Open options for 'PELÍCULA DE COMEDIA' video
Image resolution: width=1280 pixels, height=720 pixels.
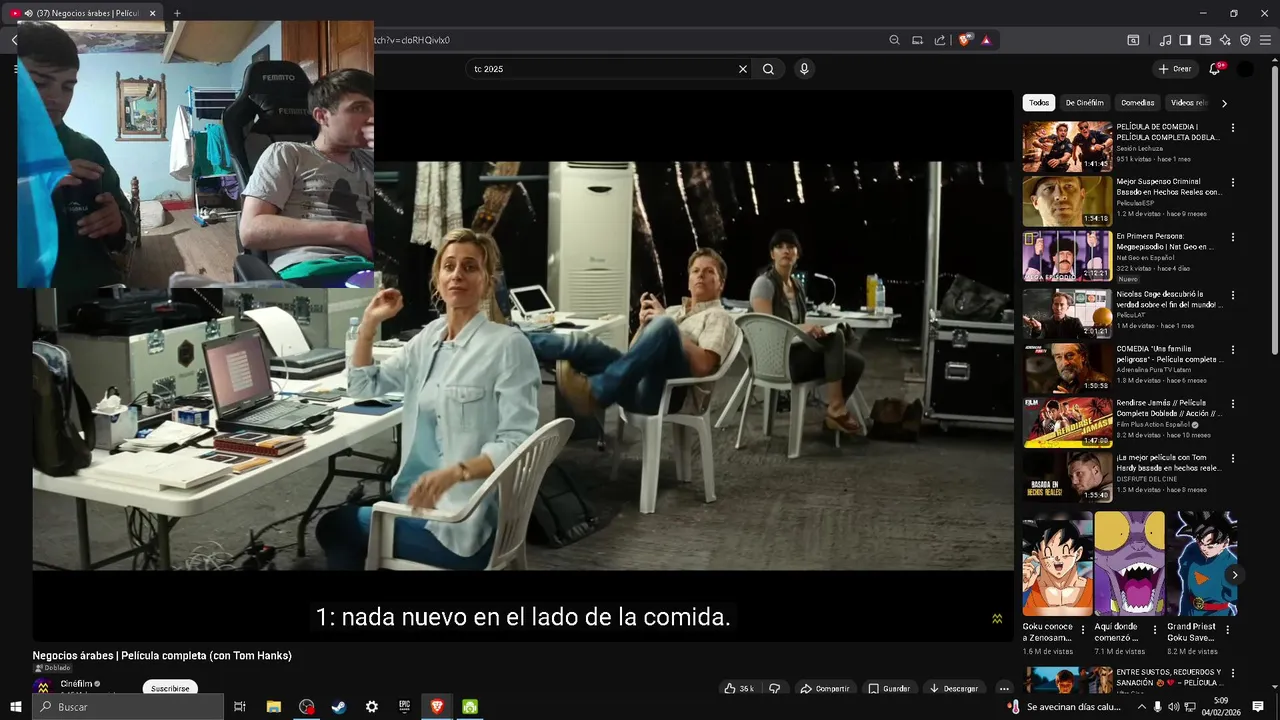(1233, 128)
